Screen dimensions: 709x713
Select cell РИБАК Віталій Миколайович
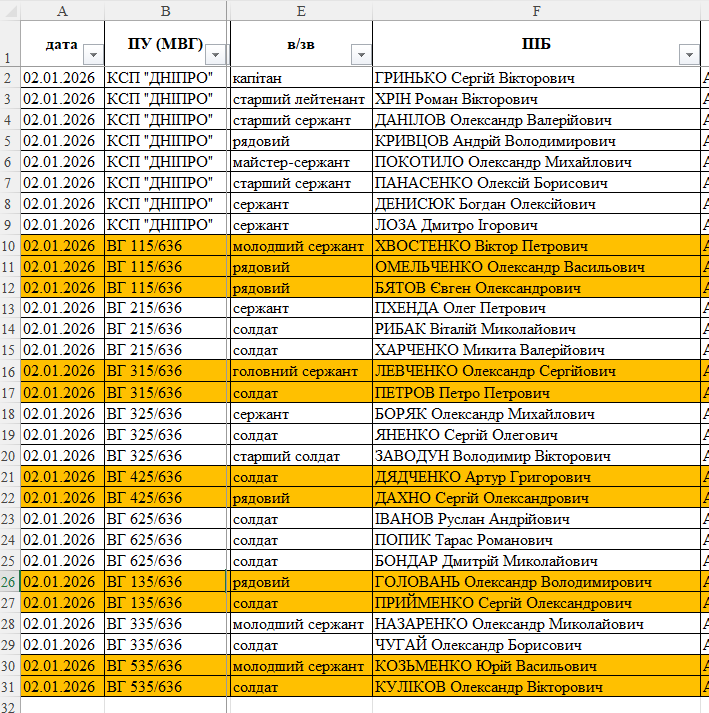click(536, 329)
